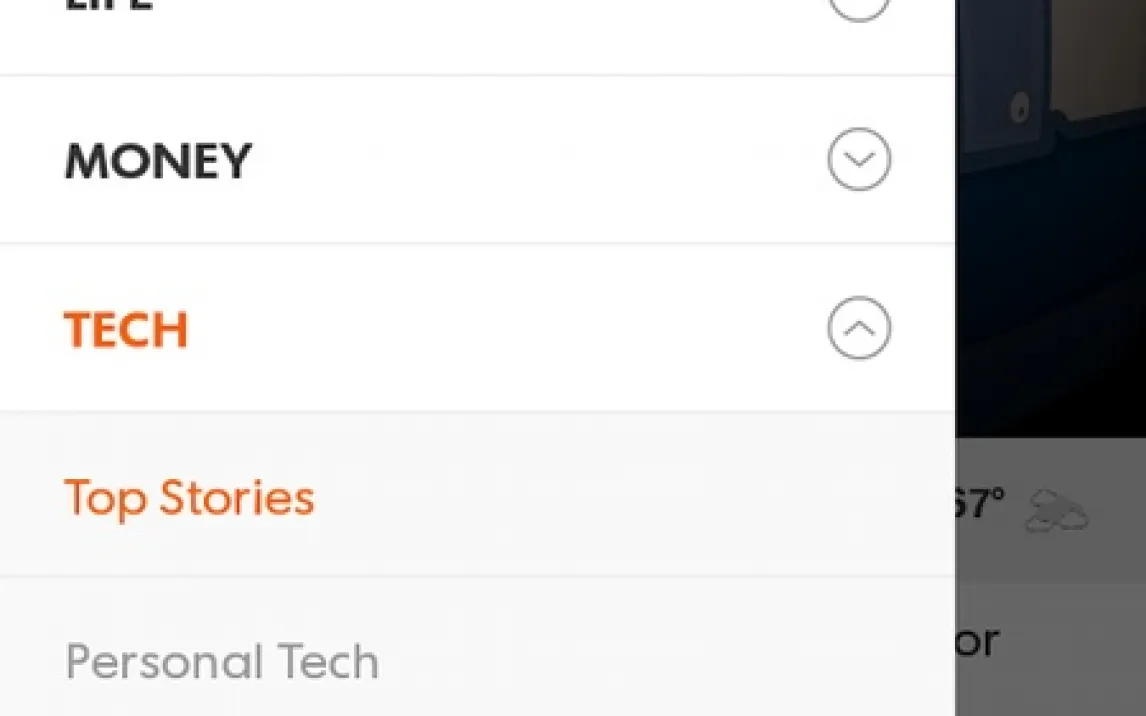The width and height of the screenshot is (1146, 716).
Task: Click blank space in the MONEY row
Action: click(540, 160)
